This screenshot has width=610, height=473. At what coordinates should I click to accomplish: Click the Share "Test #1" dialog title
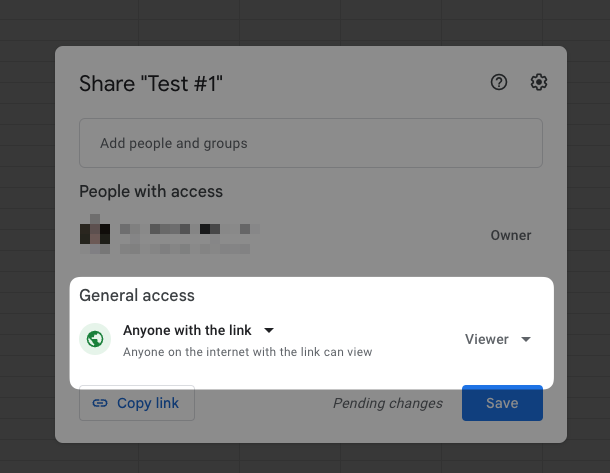151,84
